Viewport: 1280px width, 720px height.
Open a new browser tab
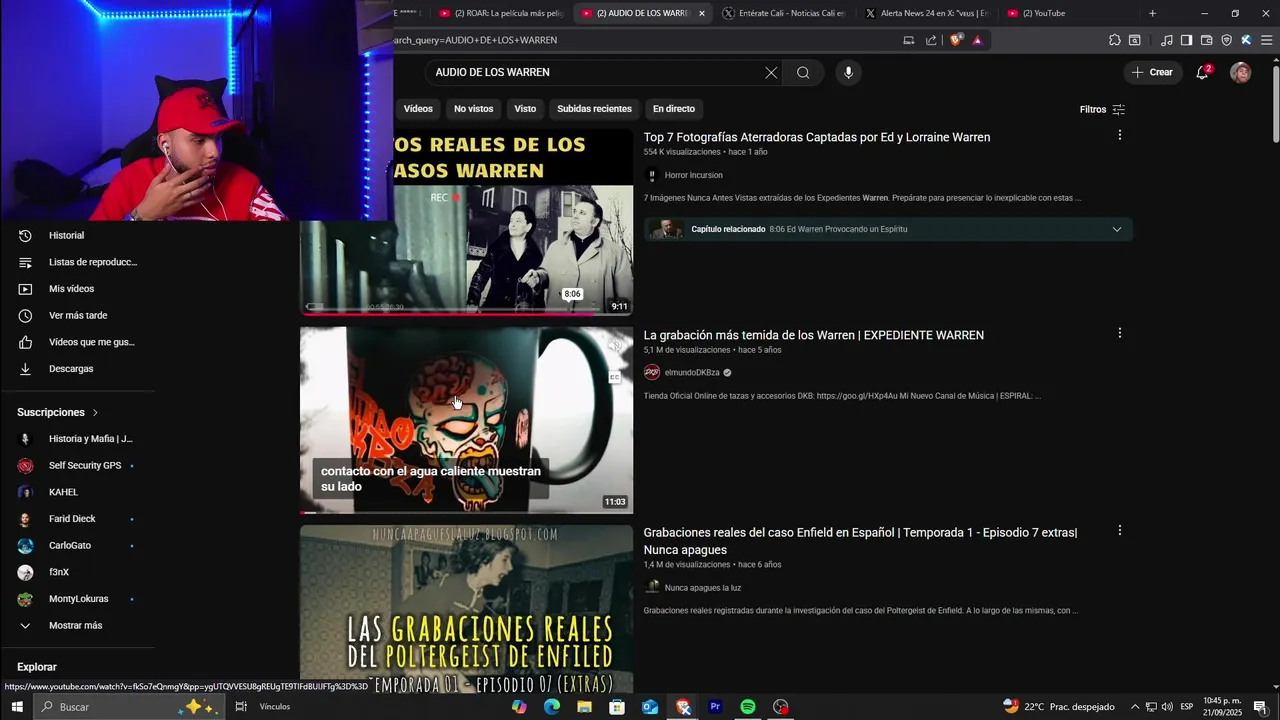coord(1152,13)
